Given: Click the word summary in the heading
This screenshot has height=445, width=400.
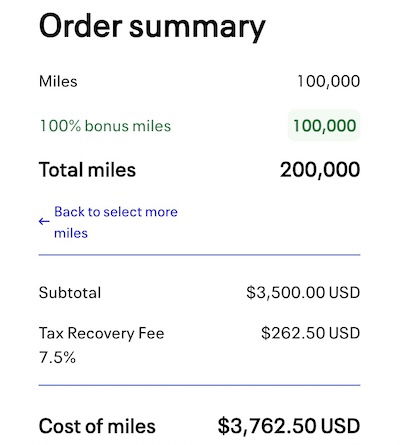Looking at the screenshot, I should (x=197, y=28).
